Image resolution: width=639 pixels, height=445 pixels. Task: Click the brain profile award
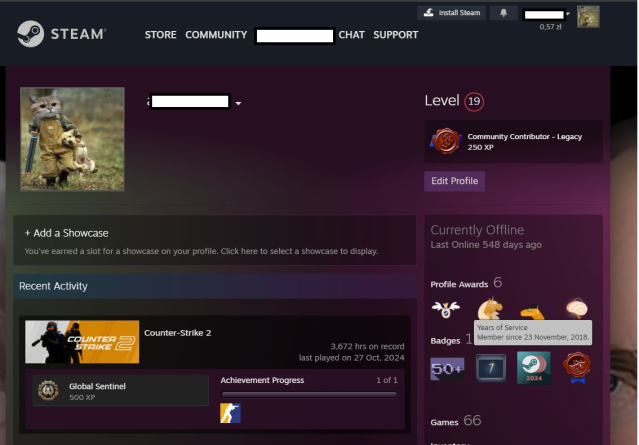click(577, 308)
